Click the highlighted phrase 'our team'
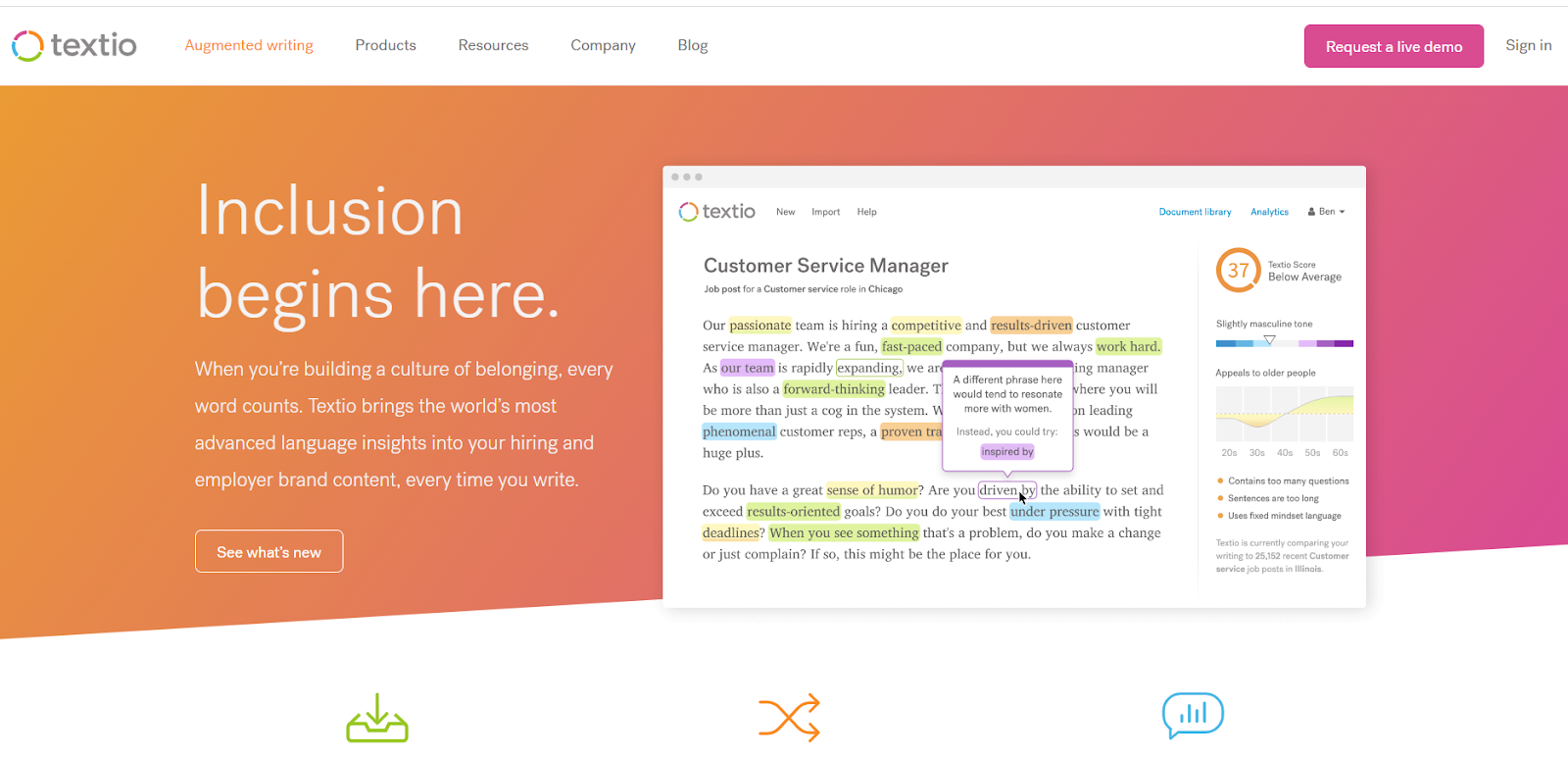The width and height of the screenshot is (1568, 757). point(748,368)
